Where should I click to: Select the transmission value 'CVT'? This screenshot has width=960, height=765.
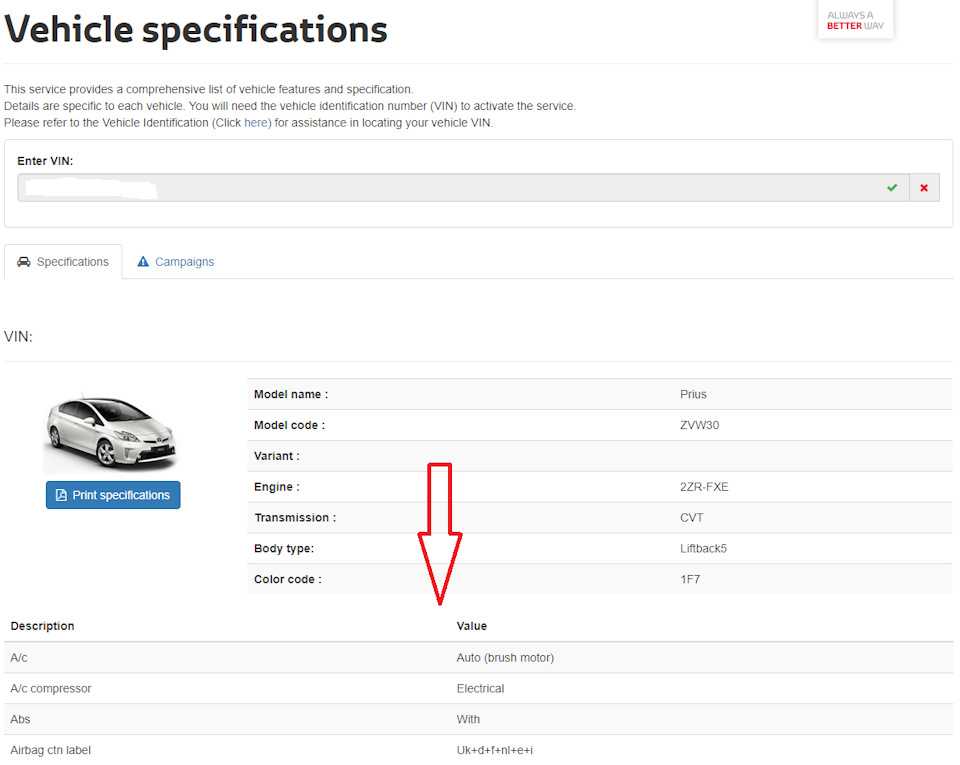point(691,517)
